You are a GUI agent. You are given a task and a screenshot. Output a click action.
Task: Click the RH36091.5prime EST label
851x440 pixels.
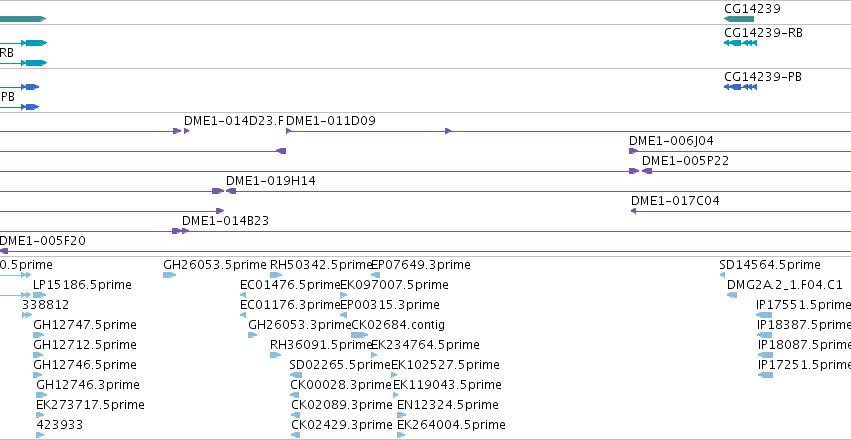[321, 345]
